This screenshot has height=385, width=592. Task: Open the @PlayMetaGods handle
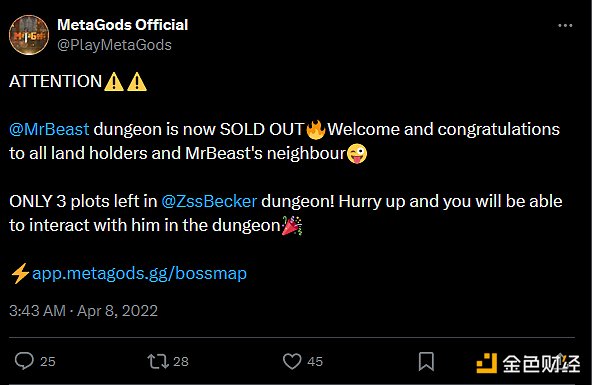coord(114,45)
